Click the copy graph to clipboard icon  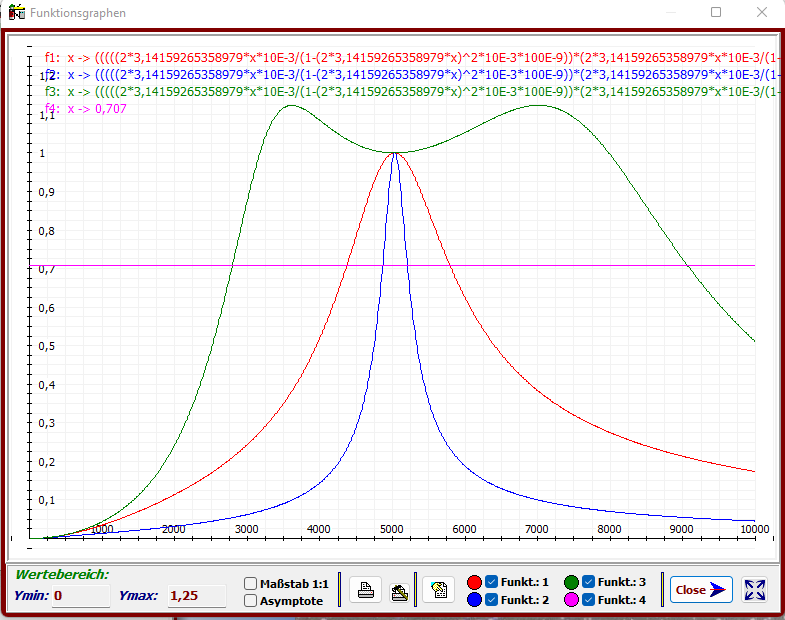[x=438, y=590]
